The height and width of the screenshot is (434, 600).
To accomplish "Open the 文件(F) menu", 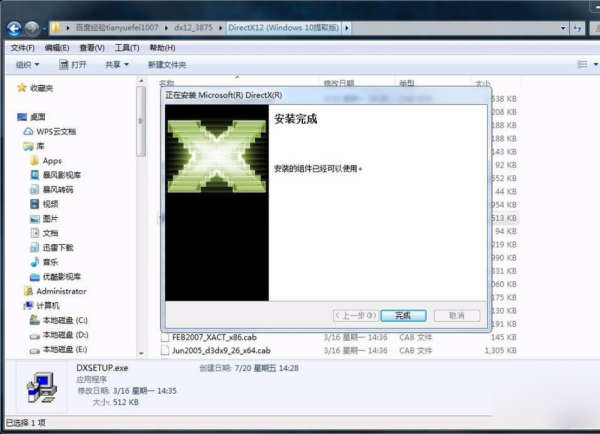I will [x=22, y=48].
